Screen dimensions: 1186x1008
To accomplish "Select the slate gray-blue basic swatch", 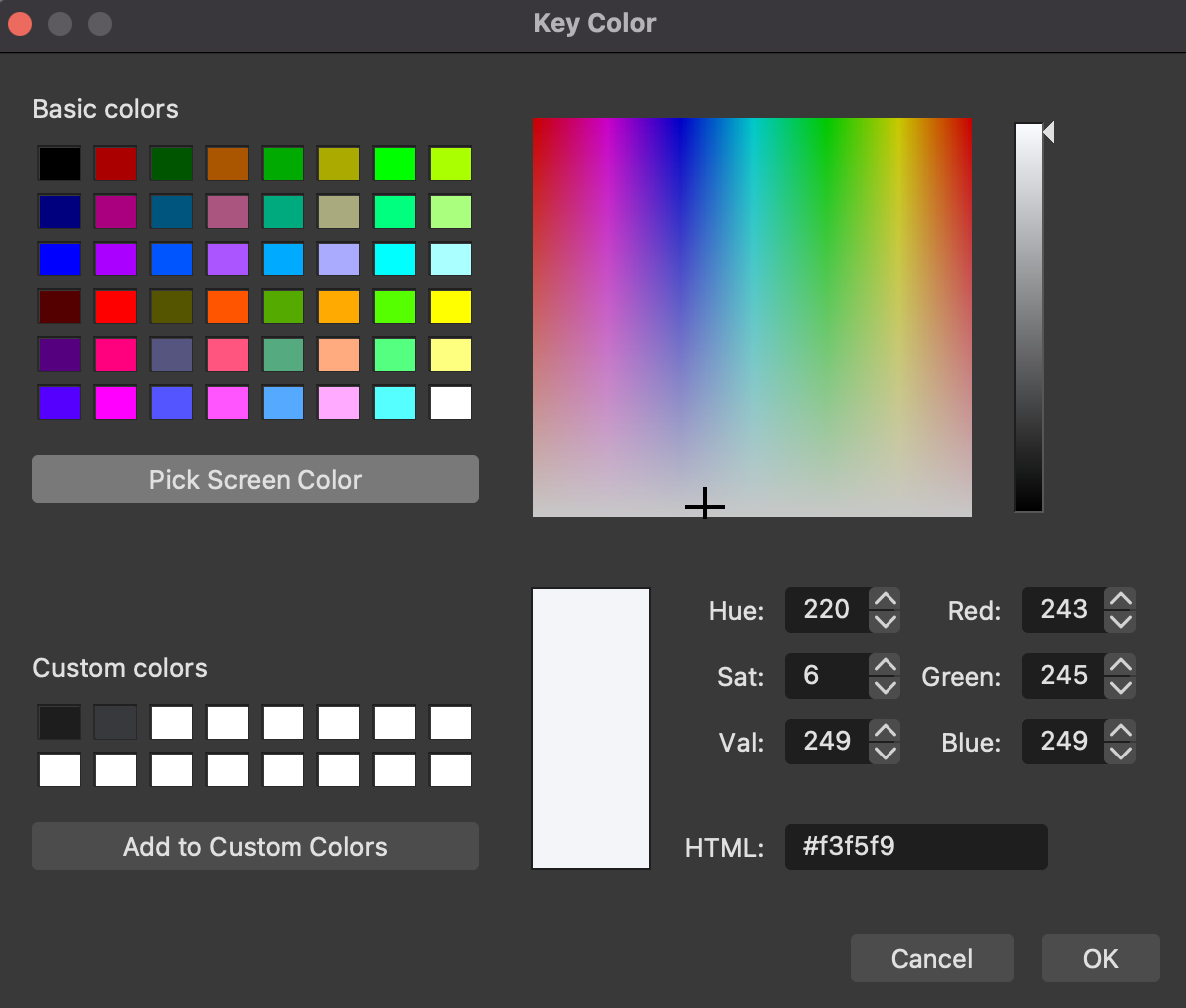I will coord(172,354).
